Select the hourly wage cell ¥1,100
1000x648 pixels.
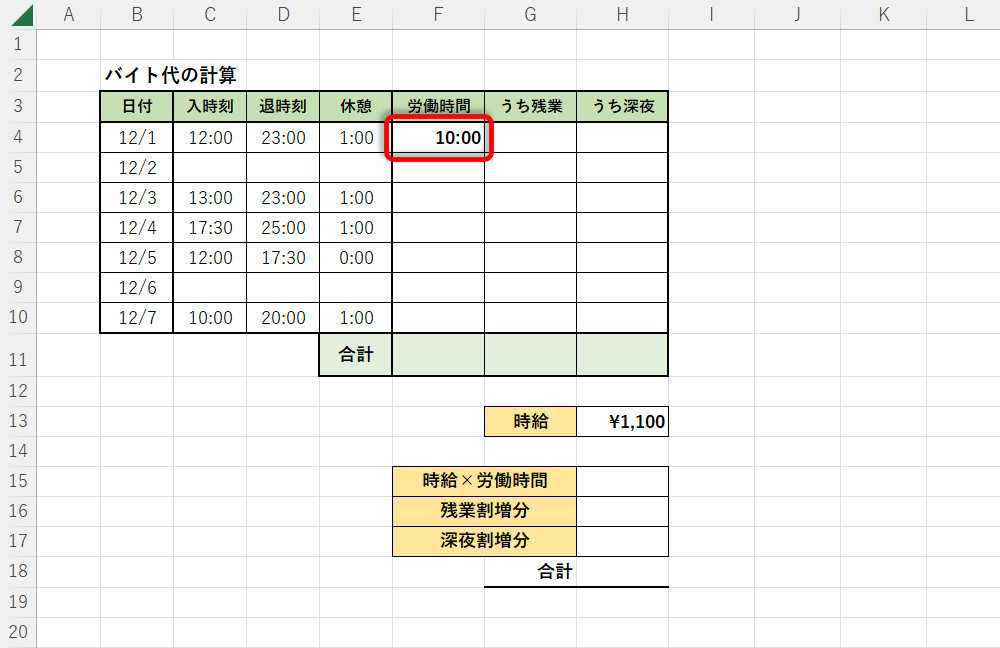tap(622, 422)
